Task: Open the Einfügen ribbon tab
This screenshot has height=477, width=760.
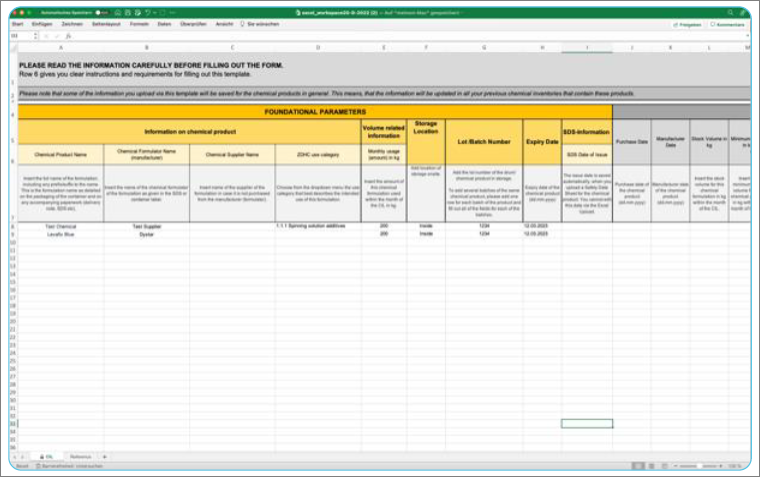Action: 42,24
